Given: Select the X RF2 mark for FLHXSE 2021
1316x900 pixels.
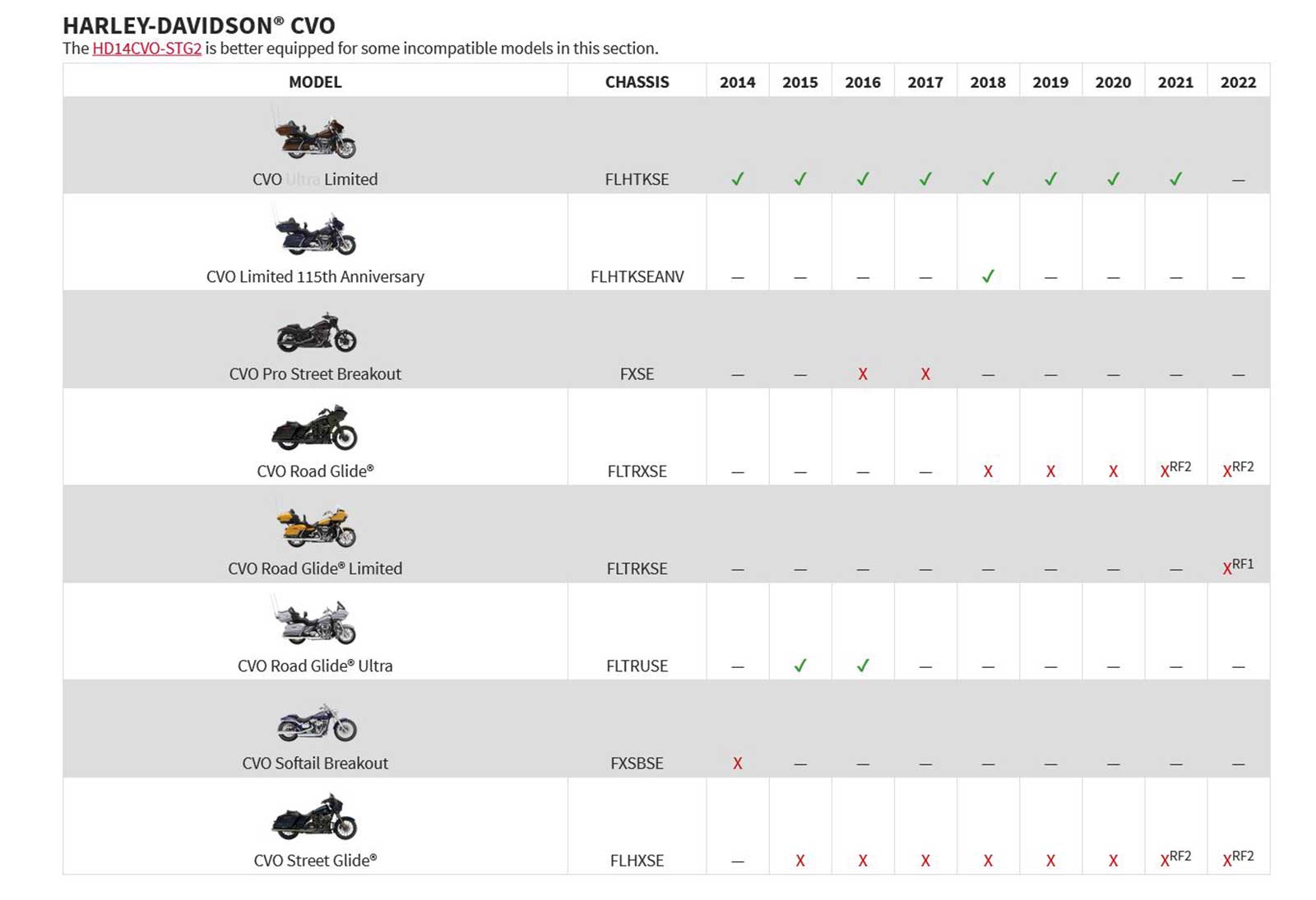Looking at the screenshot, I should (1175, 858).
